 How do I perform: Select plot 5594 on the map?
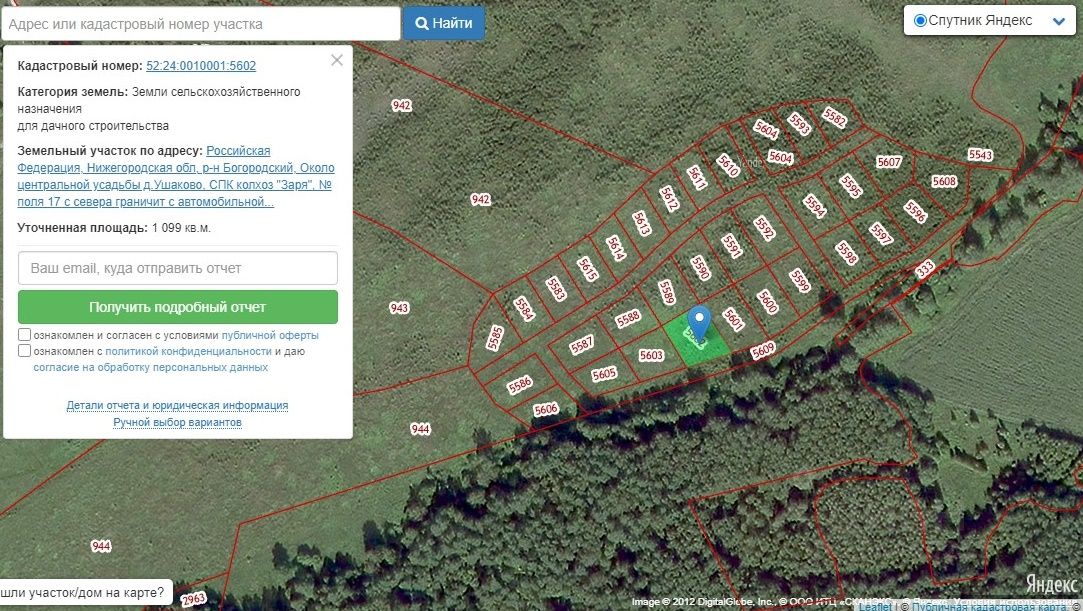[814, 206]
